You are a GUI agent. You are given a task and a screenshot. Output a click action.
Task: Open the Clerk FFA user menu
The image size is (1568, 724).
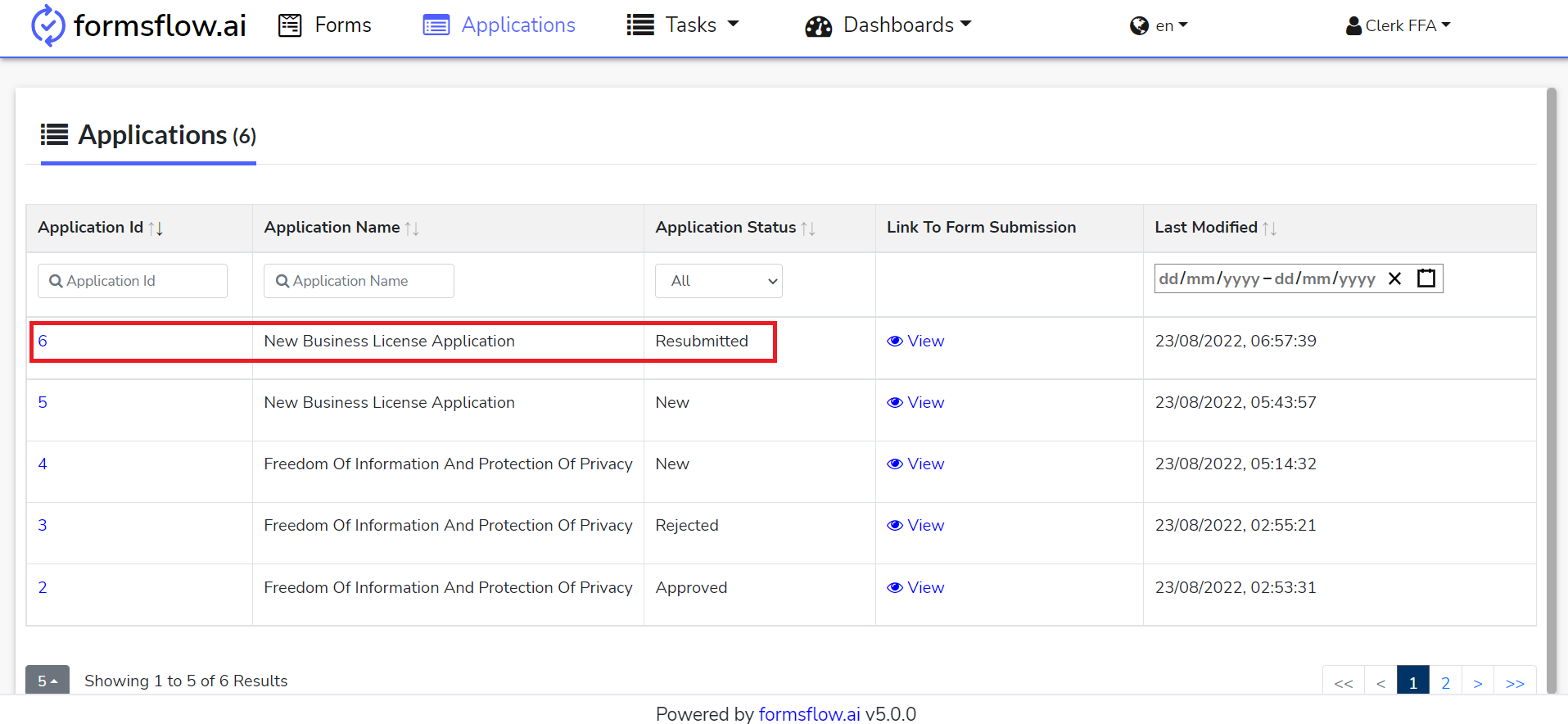coord(1398,25)
